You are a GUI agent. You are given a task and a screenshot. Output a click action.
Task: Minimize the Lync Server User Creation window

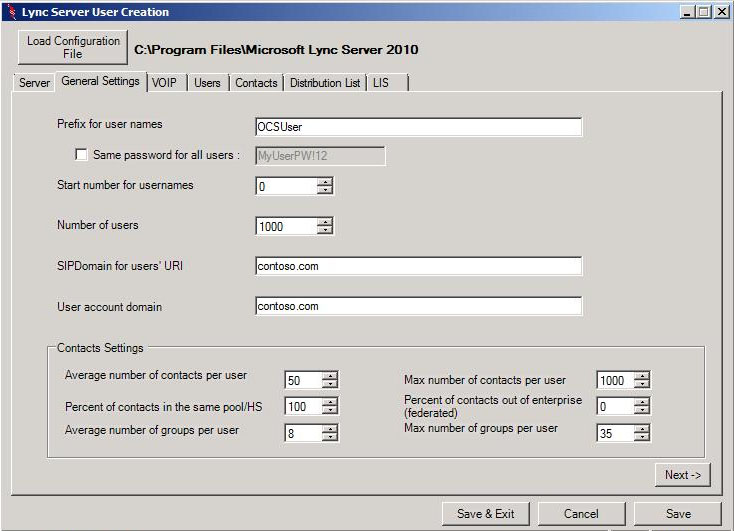click(687, 12)
